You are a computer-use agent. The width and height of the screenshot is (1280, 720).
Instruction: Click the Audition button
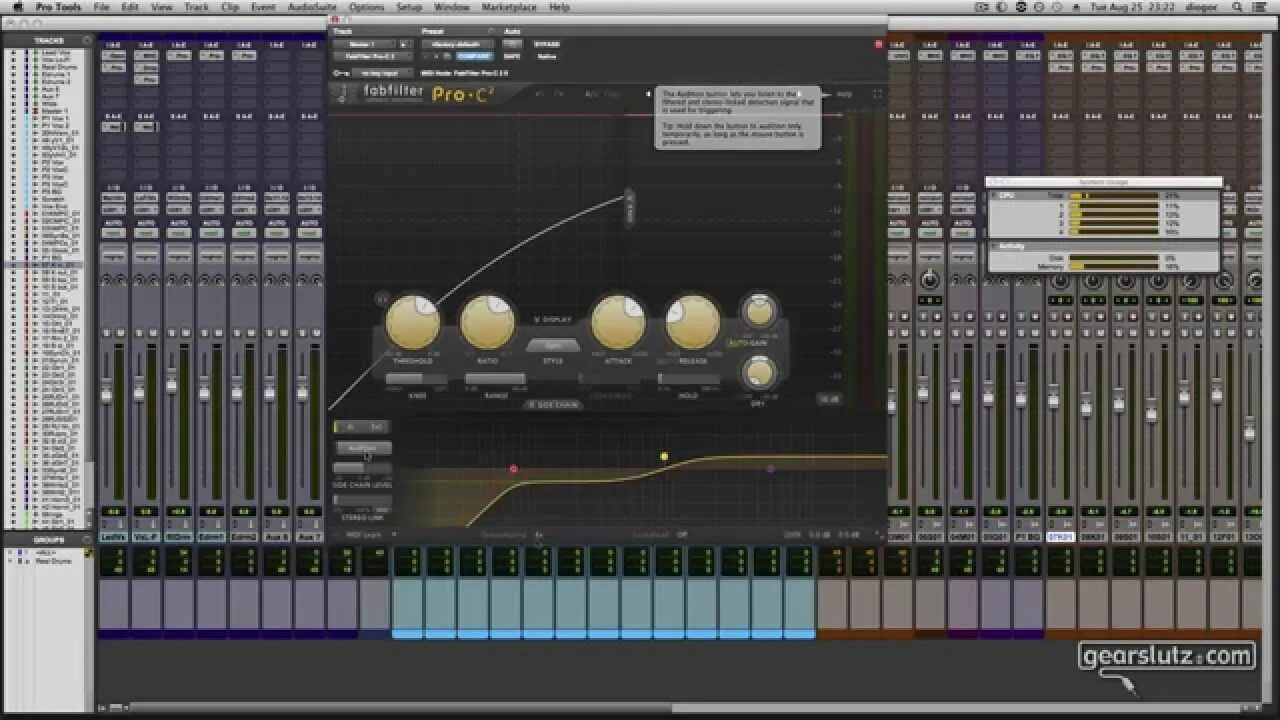362,448
